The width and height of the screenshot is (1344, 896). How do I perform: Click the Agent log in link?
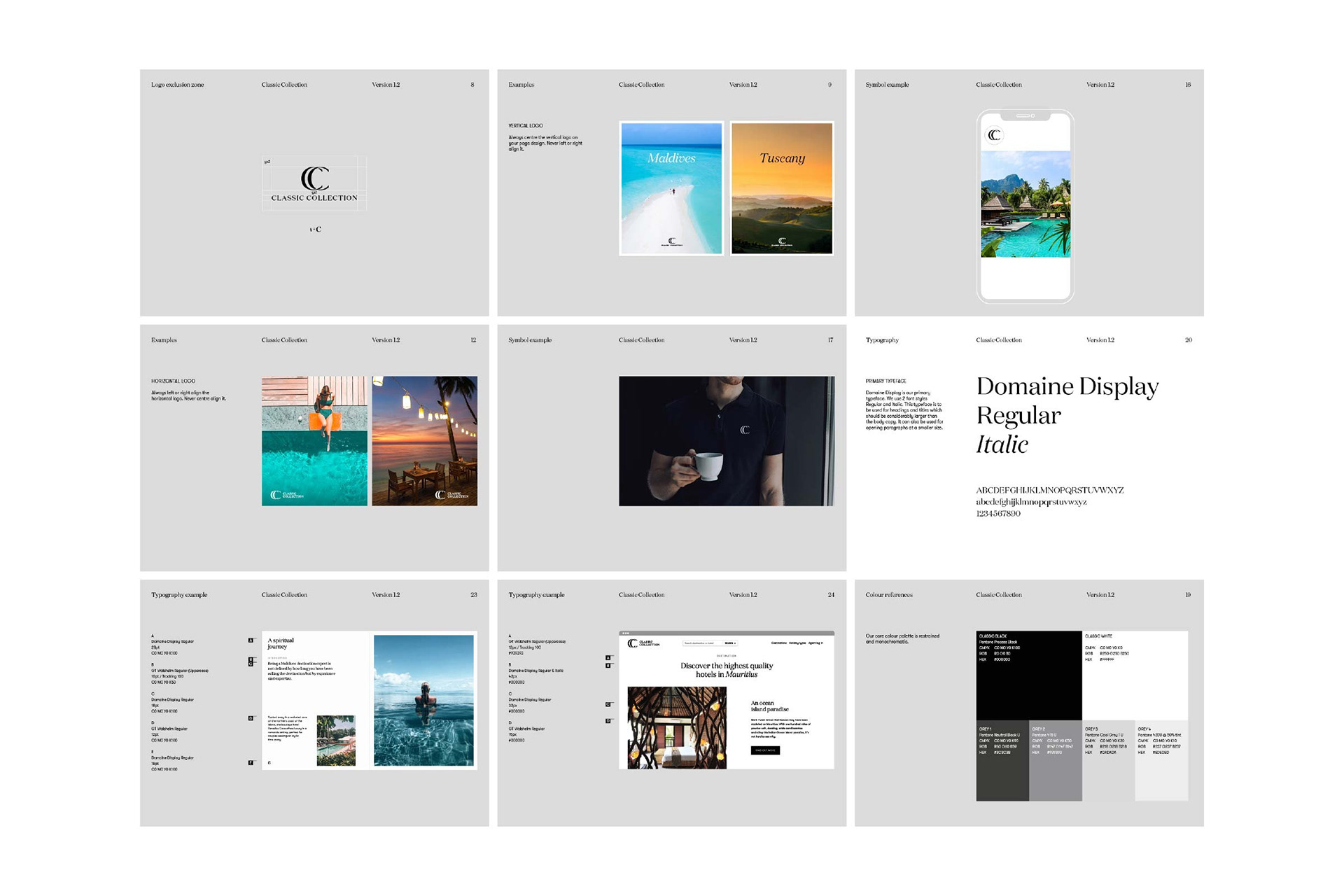pos(815,643)
